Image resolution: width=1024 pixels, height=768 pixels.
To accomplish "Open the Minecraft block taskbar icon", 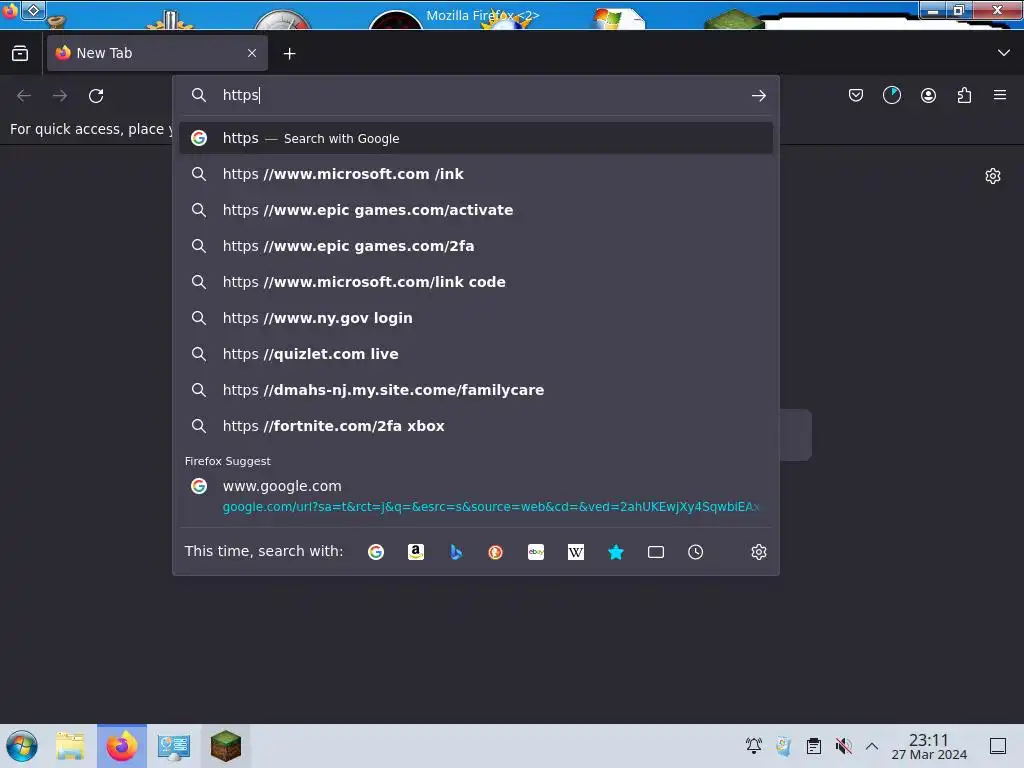I will 225,746.
